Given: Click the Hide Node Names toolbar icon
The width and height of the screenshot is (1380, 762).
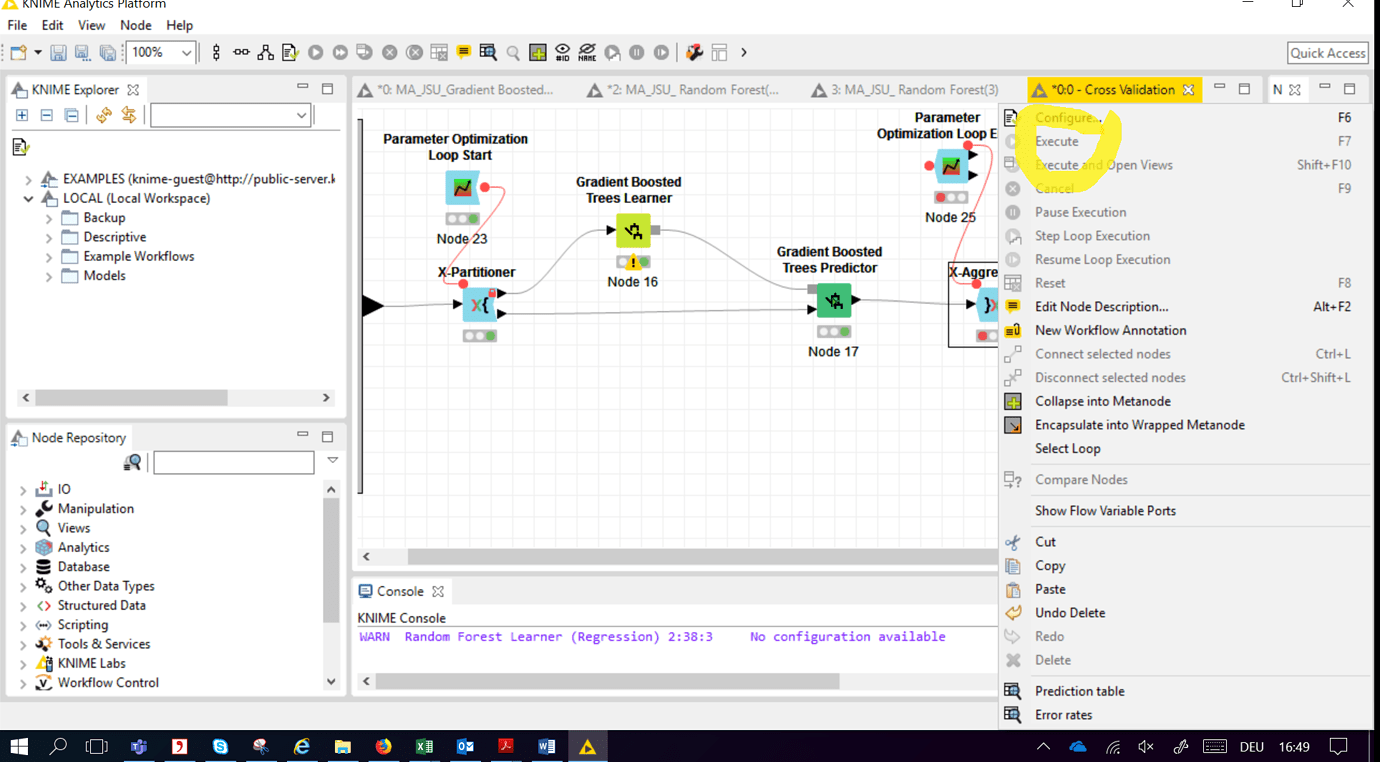Looking at the screenshot, I should pos(585,52).
